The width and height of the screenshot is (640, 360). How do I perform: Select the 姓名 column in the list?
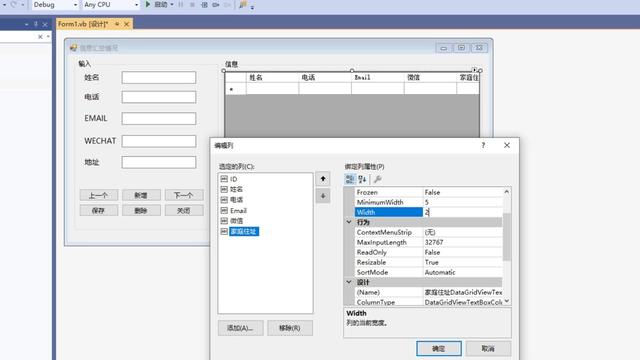pos(236,189)
